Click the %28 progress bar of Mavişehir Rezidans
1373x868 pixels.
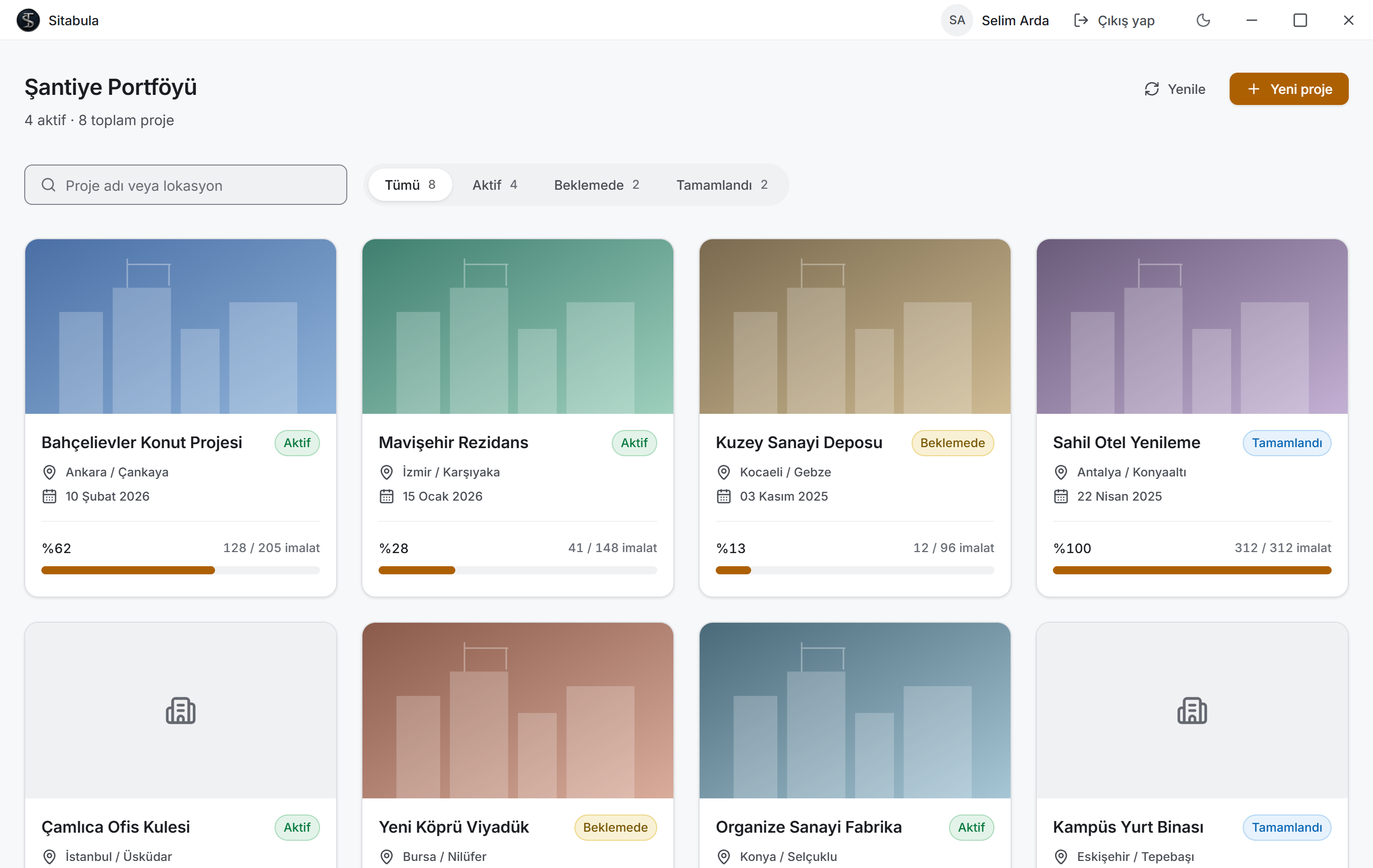click(x=518, y=570)
